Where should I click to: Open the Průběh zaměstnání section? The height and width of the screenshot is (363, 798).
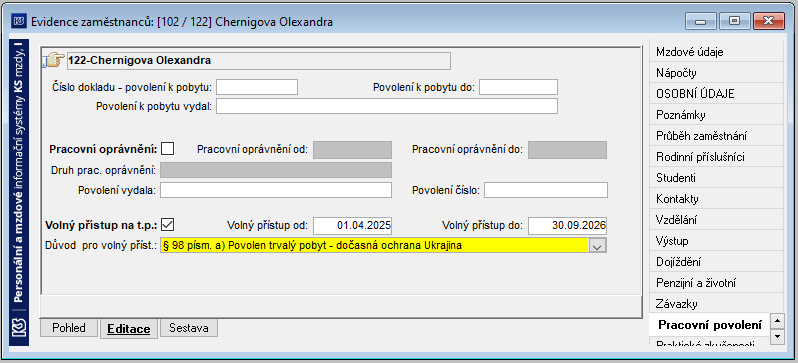click(x=716, y=135)
